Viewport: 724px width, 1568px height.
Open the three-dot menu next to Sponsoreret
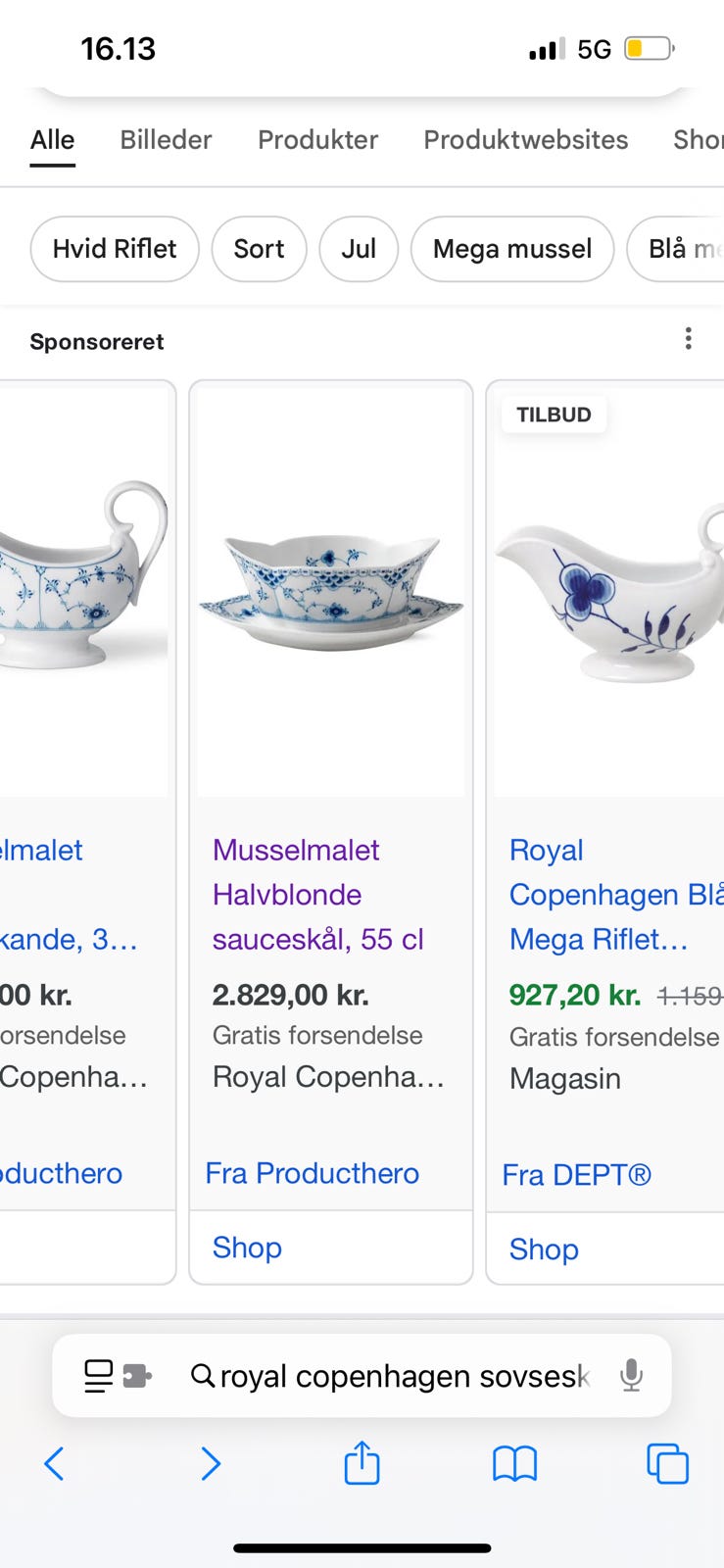coord(689,339)
